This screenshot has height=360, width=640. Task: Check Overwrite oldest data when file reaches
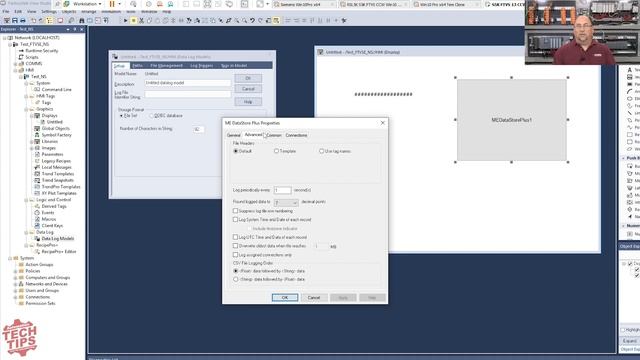[235, 246]
